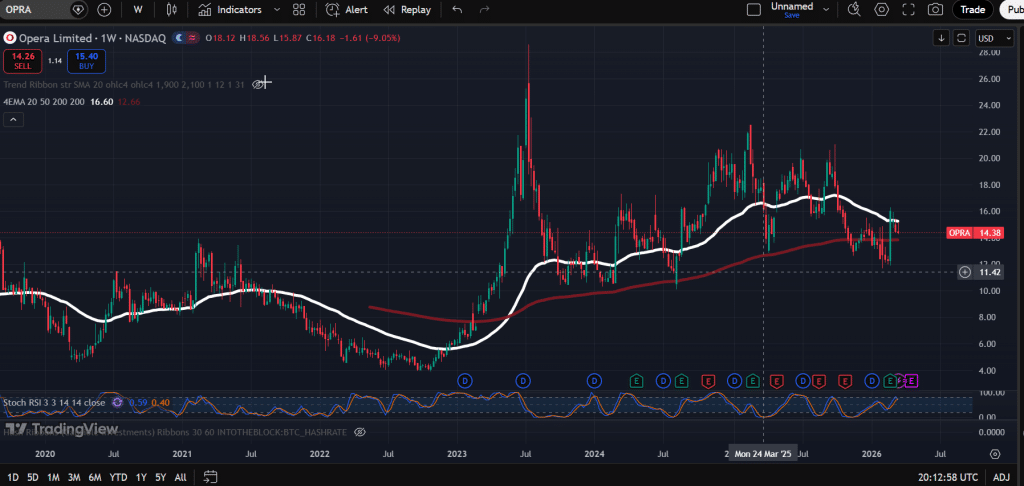This screenshot has height=486, width=1024.
Task: Enter fullscreen mode
Action: tap(908, 10)
